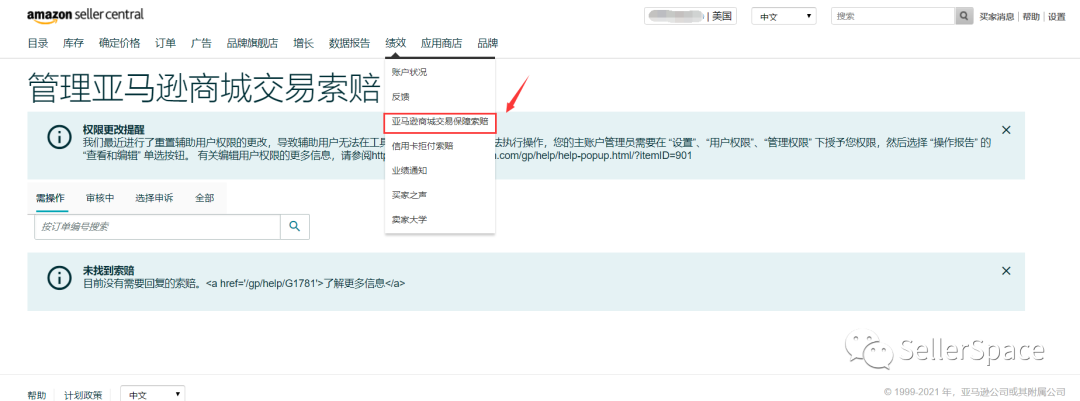Image resolution: width=1080 pixels, height=401 pixels.
Task: Open the 库存 menu
Action: click(73, 43)
